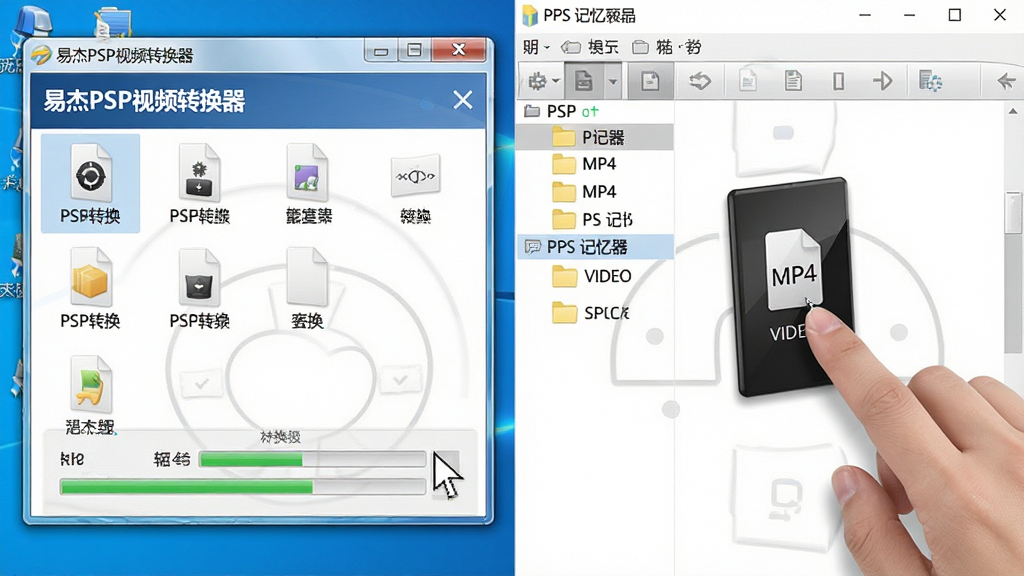
Task: Select the highlighted PSP转换 circular-arrows icon
Action: [x=90, y=184]
